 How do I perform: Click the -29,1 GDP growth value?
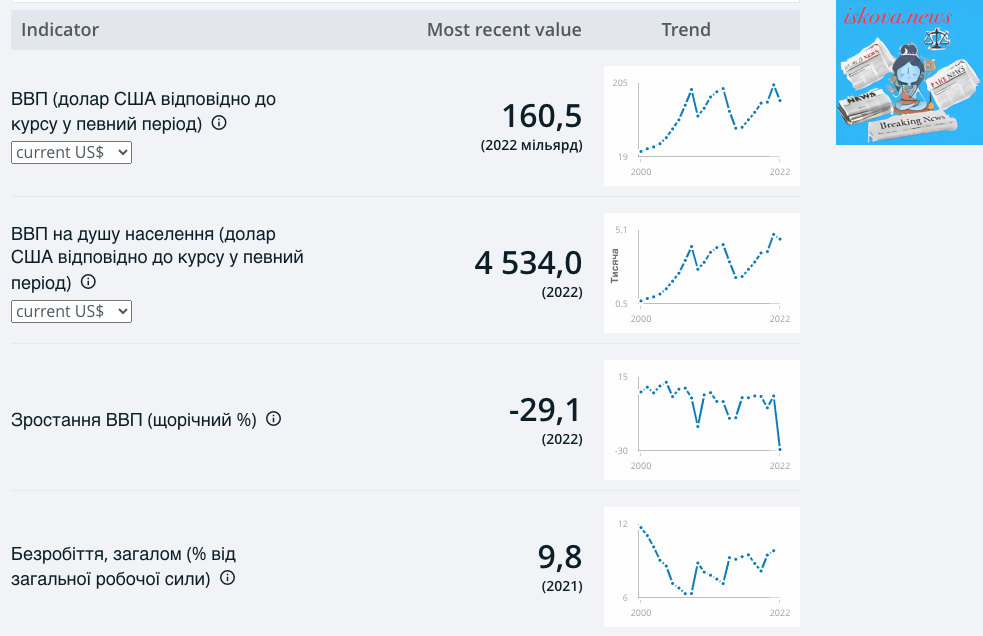(545, 410)
